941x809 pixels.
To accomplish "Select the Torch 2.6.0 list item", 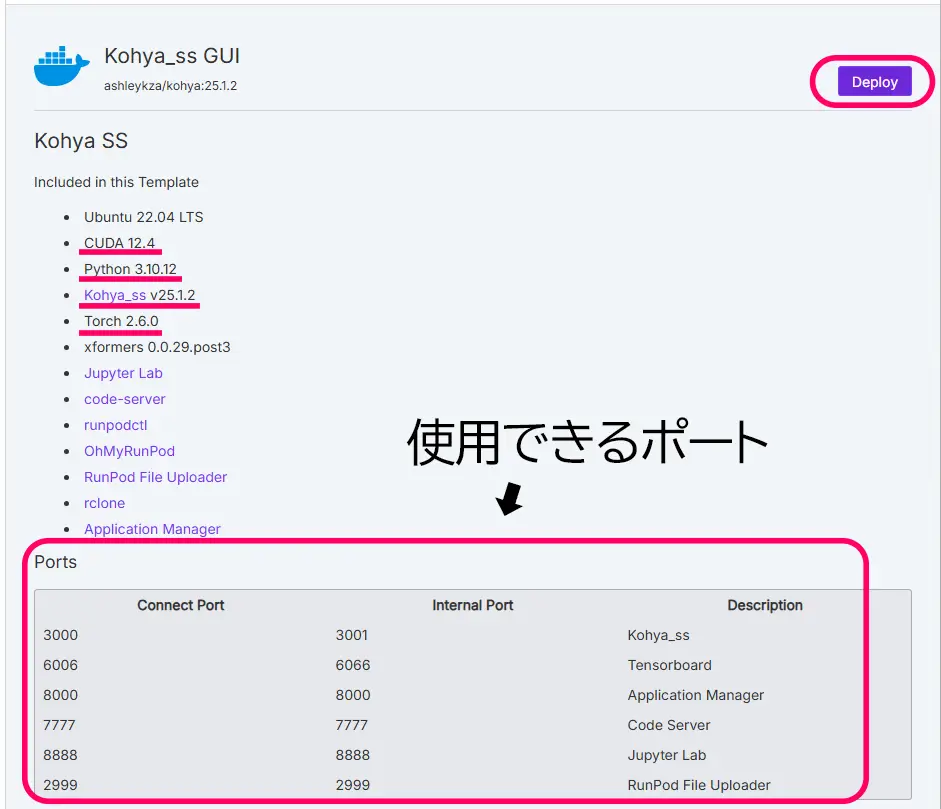I will coord(121,321).
